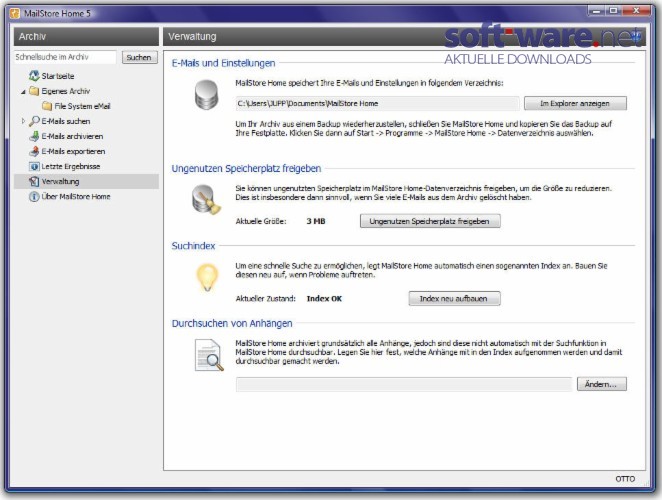Image resolution: width=662 pixels, height=500 pixels.
Task: Click the Aktuelle Größe label
Action: click(261, 221)
